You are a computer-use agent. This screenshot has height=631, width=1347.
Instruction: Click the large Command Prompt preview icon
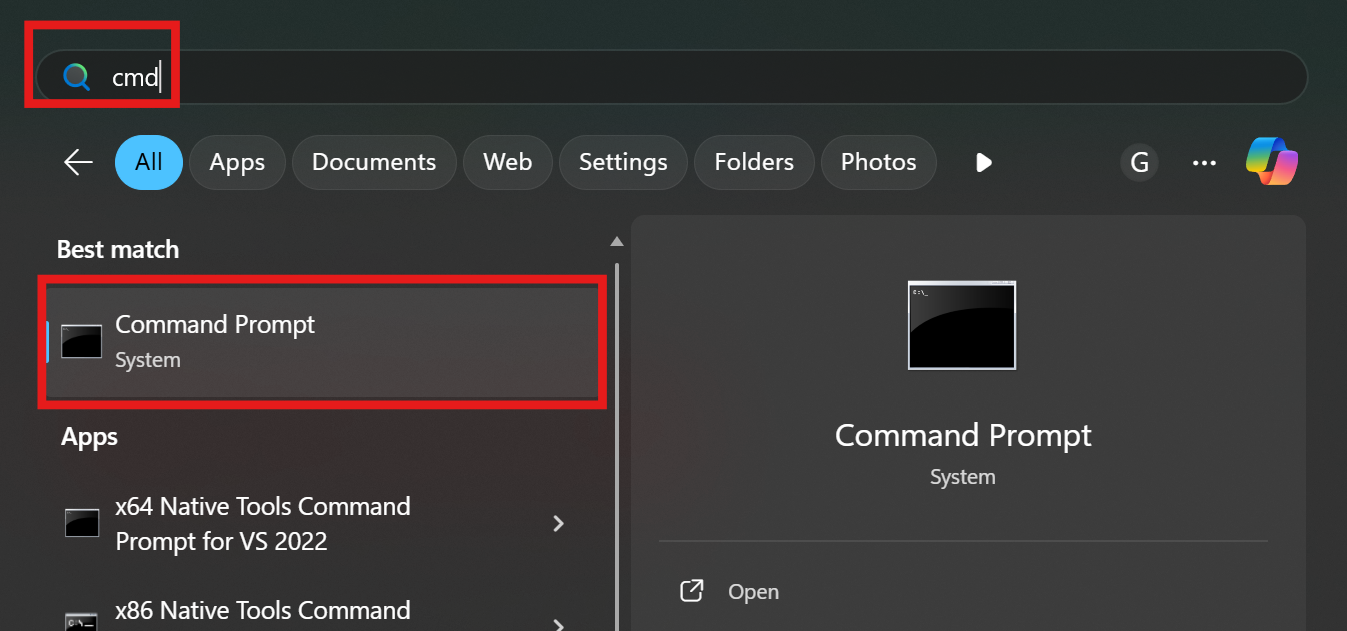coord(961,325)
